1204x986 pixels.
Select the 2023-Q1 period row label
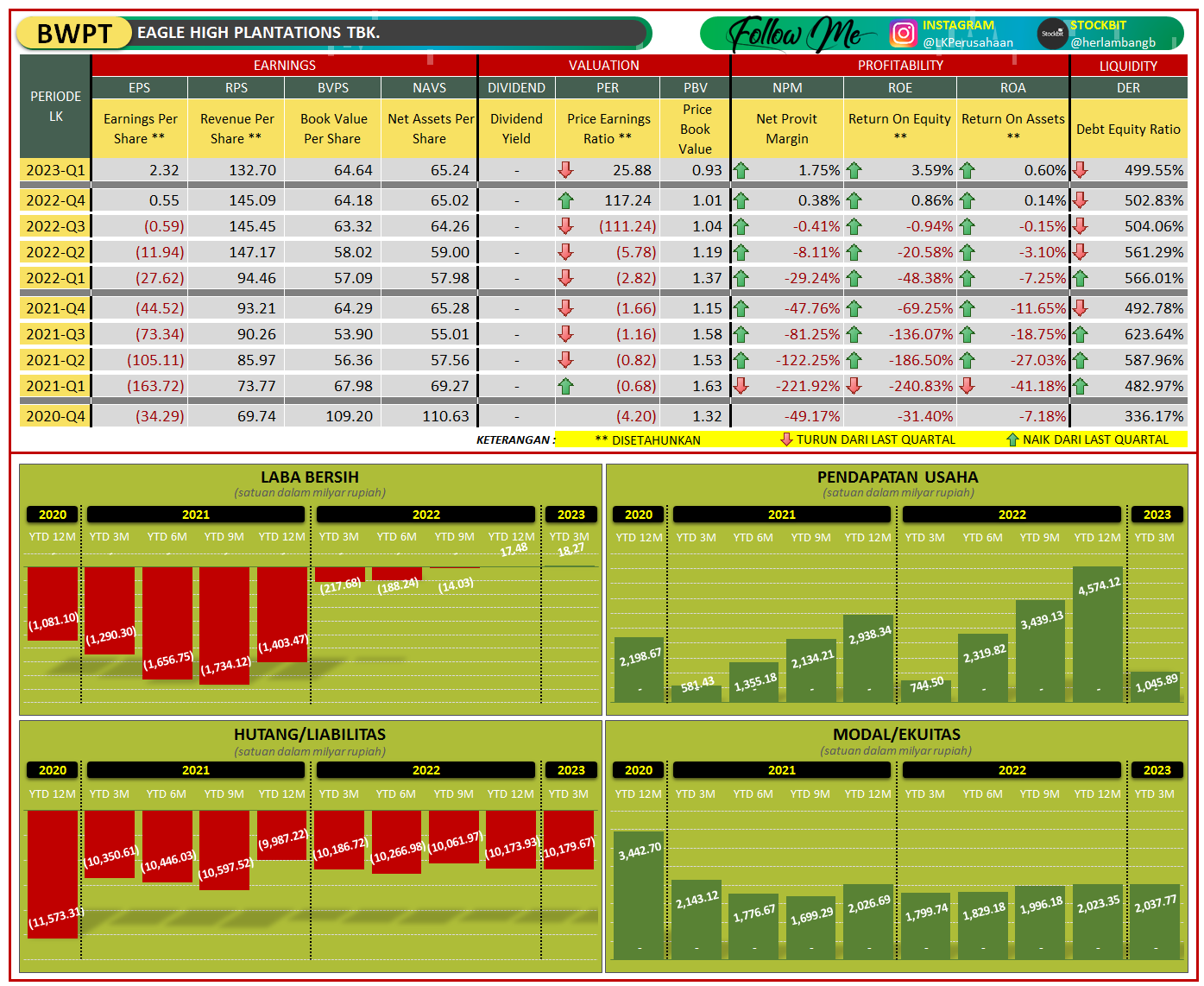[x=56, y=170]
